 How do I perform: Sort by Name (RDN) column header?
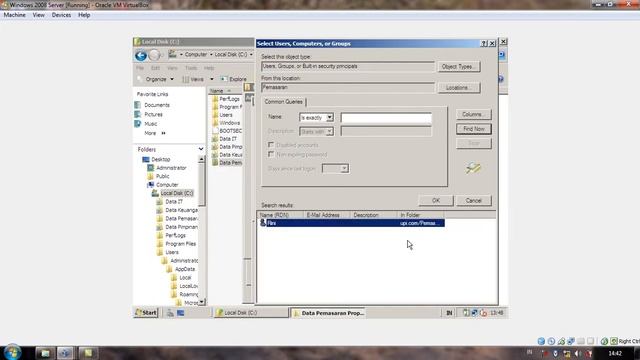coord(280,215)
